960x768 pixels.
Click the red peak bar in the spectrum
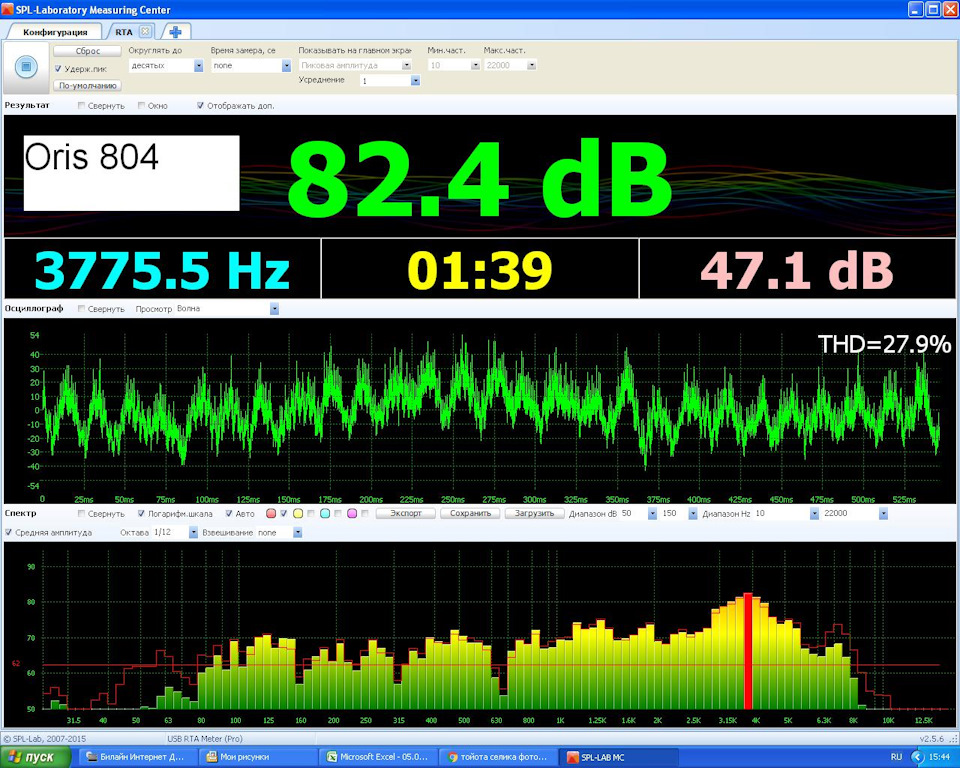pos(748,651)
